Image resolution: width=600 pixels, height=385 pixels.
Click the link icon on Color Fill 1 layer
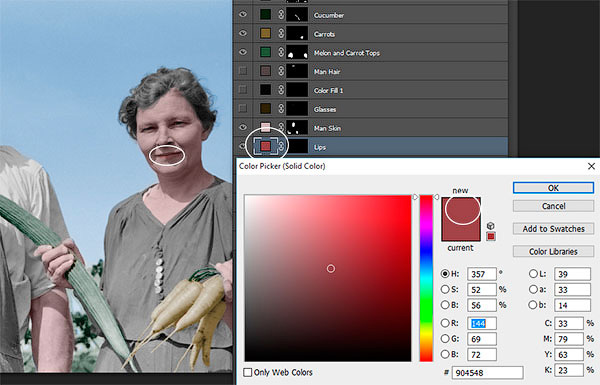pos(281,90)
